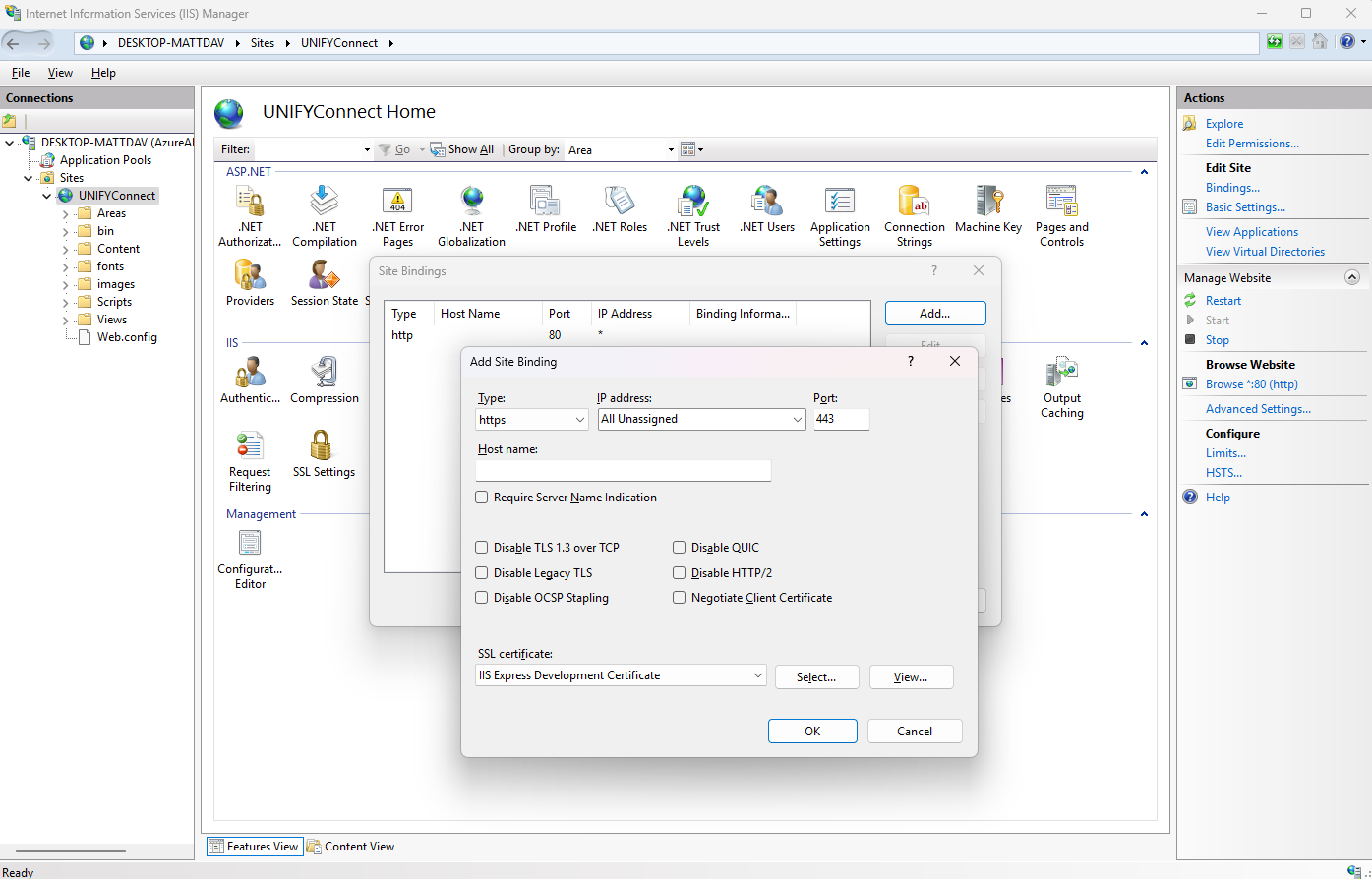Open the binding Type dropdown
Image resolution: width=1372 pixels, height=879 pixels.
532,420
